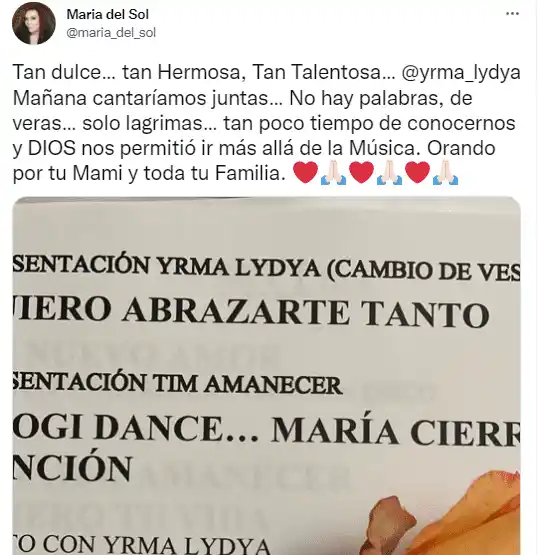Click the second praying hands emoji

click(x=389, y=173)
